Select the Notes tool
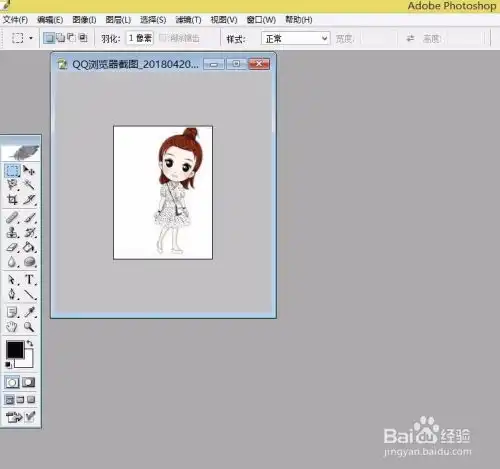This screenshot has height=469, width=500. 12,312
